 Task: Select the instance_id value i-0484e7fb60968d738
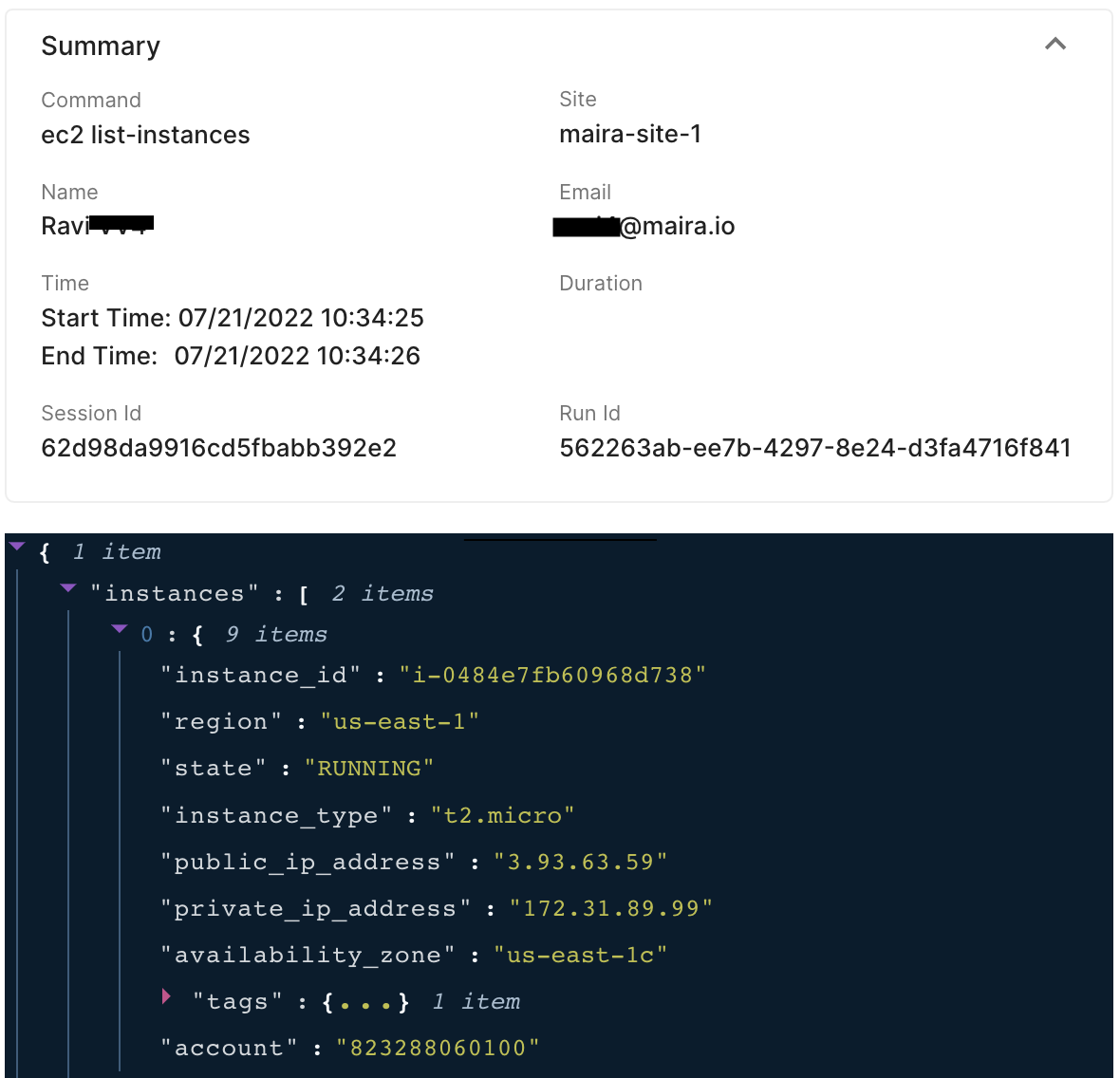pyautogui.click(x=552, y=675)
